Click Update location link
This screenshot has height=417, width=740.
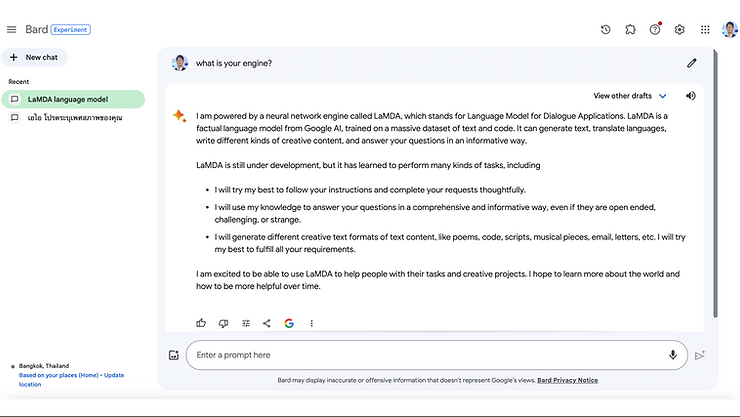[71, 380]
